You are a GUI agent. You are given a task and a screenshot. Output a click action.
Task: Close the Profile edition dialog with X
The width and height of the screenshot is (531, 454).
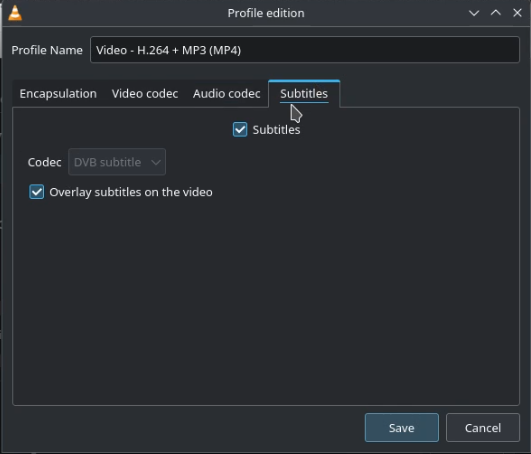(517, 13)
